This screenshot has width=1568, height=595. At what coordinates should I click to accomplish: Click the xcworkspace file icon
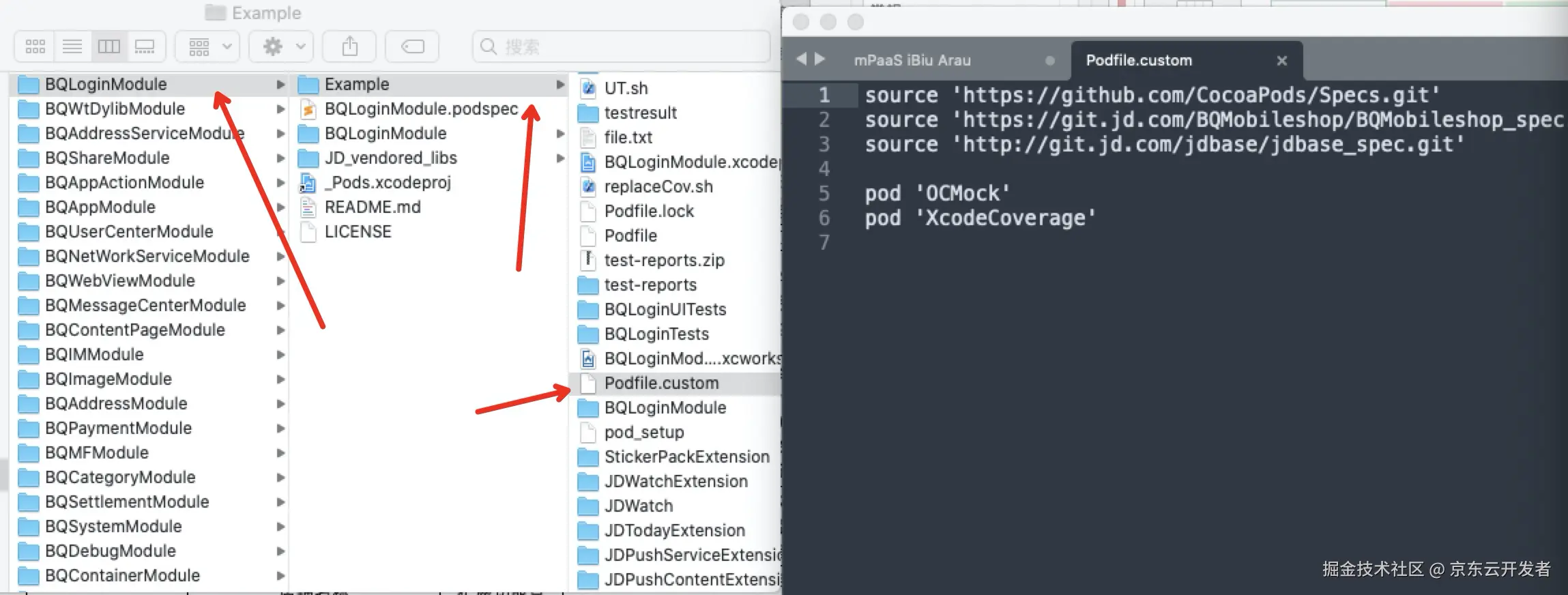[588, 359]
